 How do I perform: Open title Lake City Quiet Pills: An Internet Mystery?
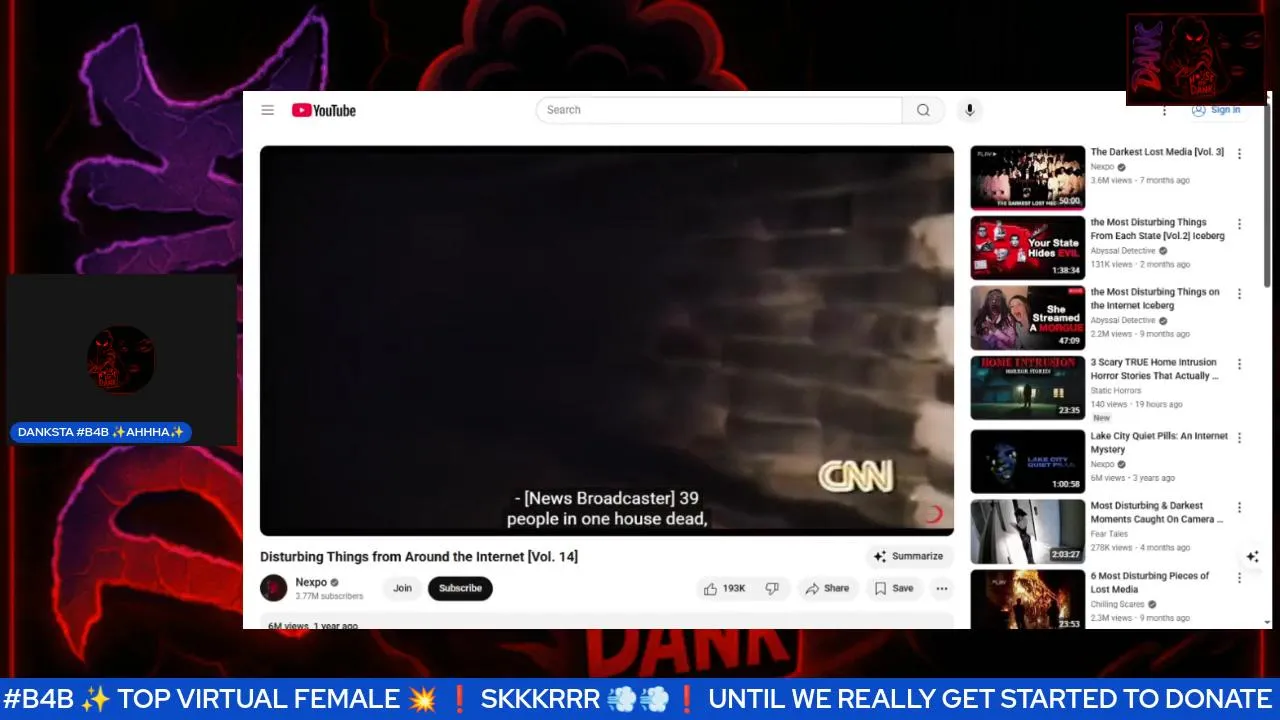[x=1159, y=443]
